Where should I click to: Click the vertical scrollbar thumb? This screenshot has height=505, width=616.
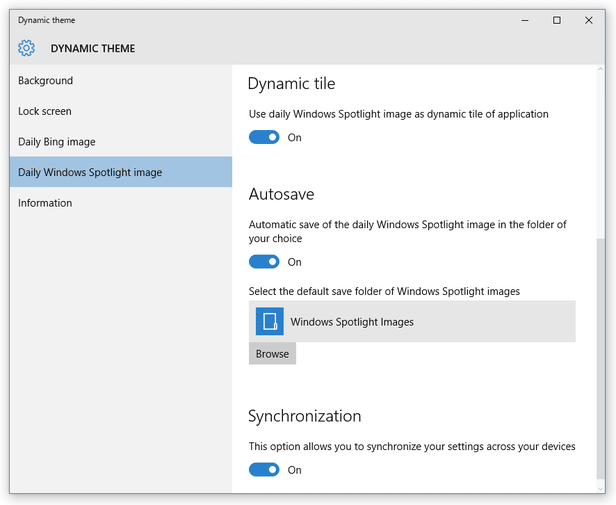600,358
